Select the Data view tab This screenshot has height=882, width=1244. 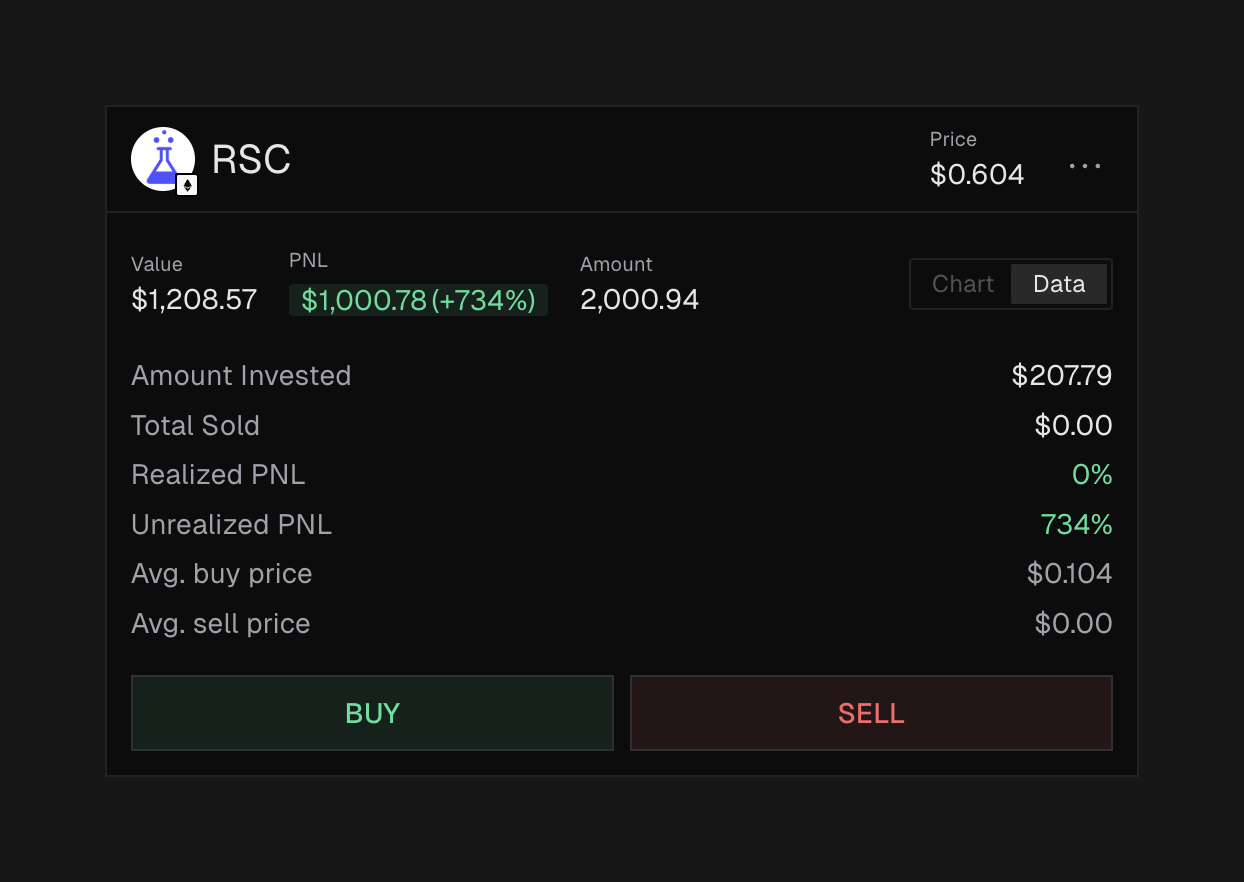[x=1059, y=284]
